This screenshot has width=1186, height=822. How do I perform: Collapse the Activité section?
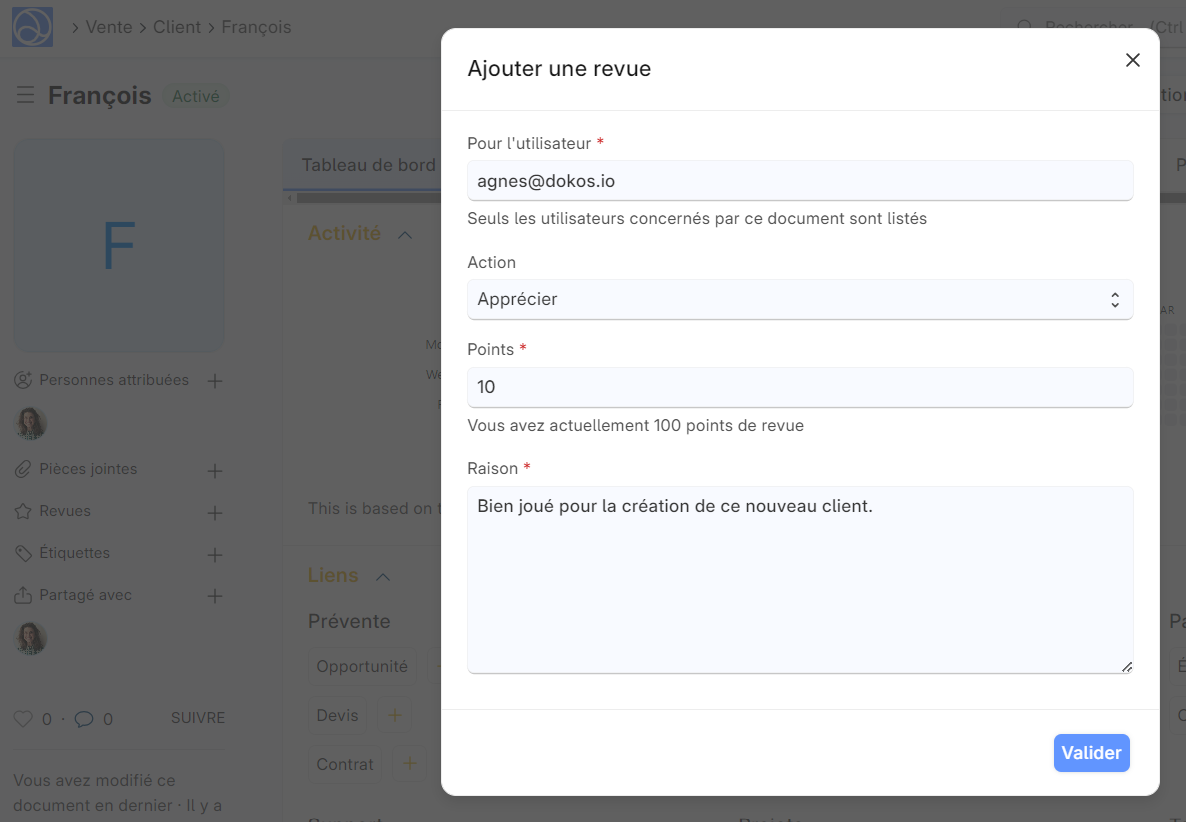tap(405, 234)
